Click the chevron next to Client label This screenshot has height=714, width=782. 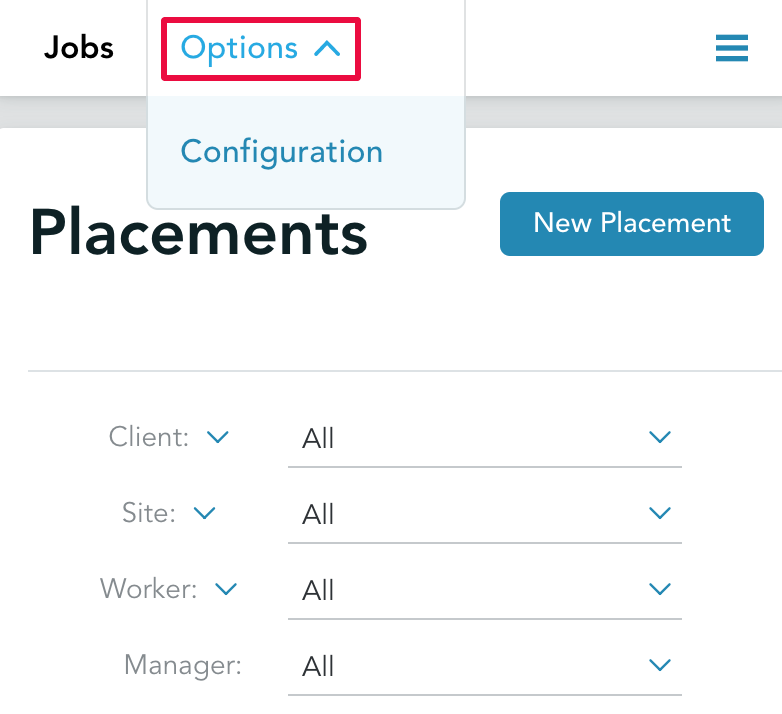[x=218, y=437]
